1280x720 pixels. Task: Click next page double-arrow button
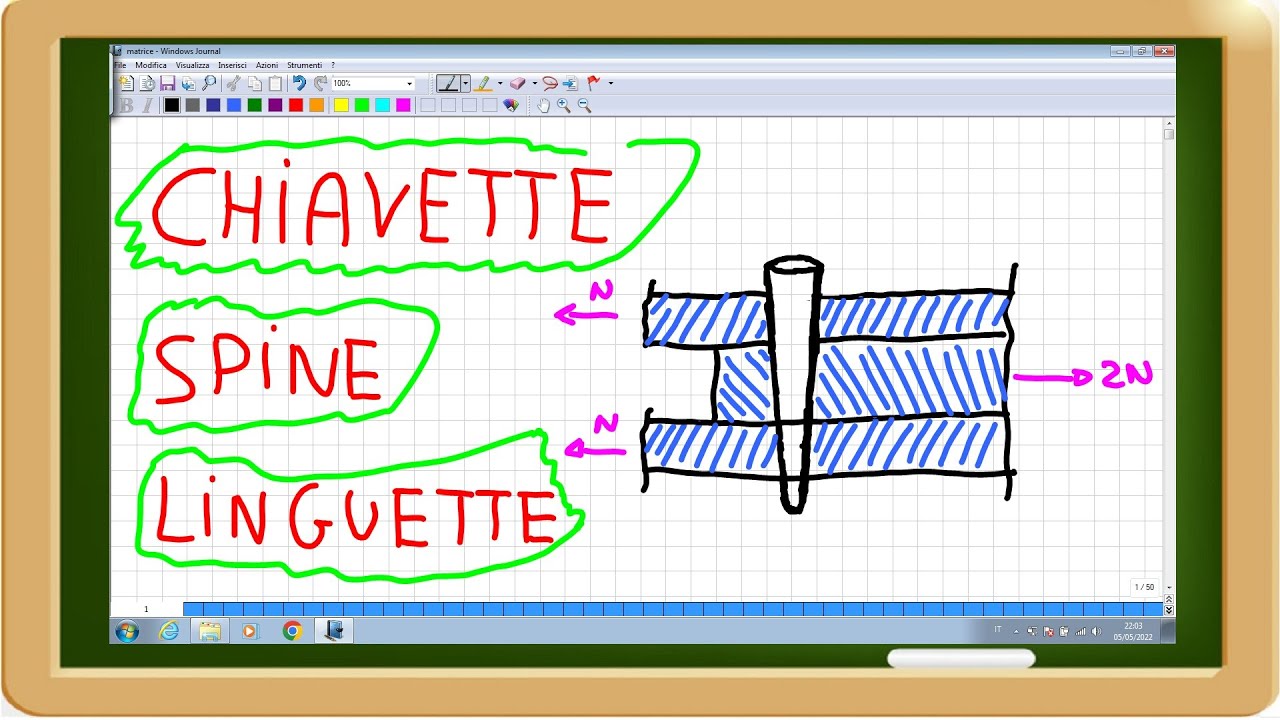coord(1169,610)
